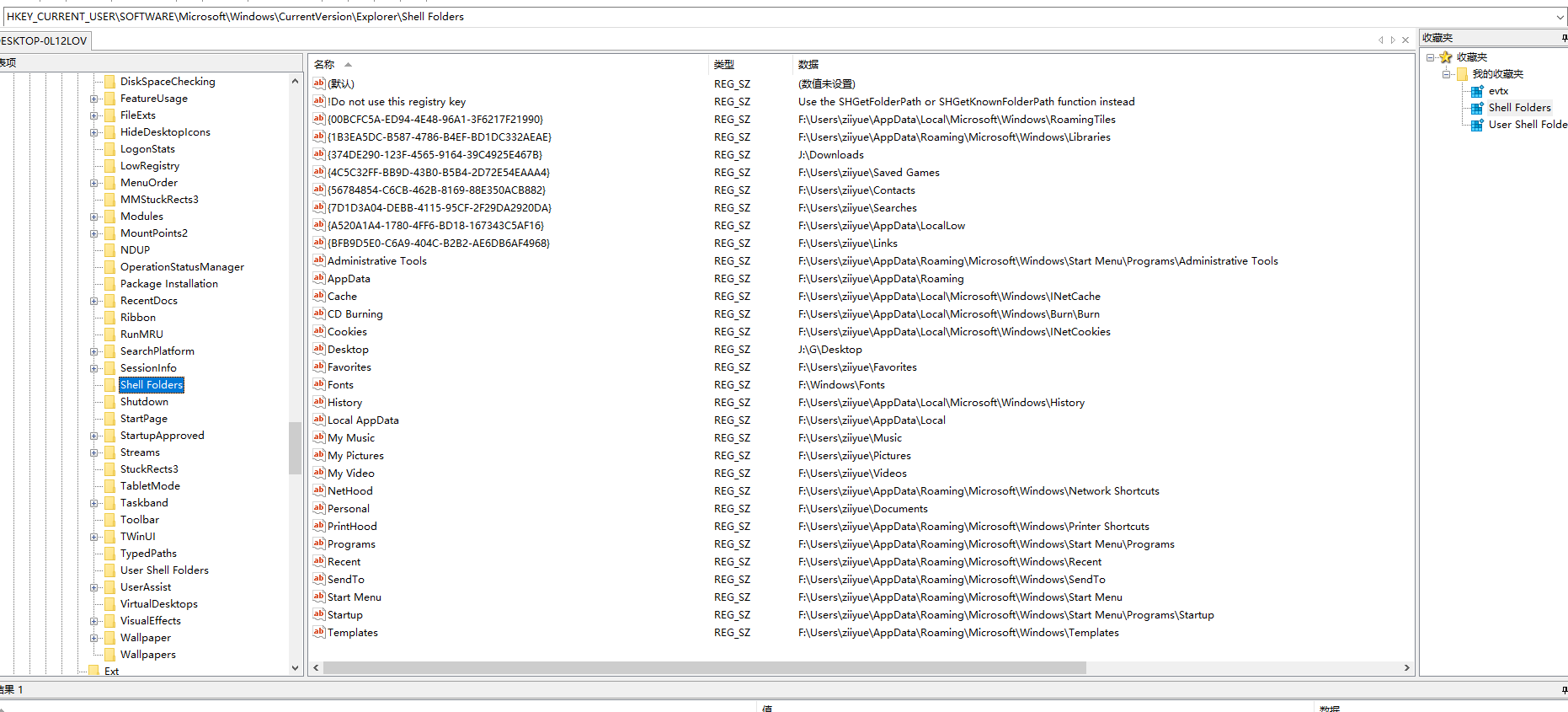Viewport: 1568px width, 712px height.
Task: Expand the FeatureUsage tree node
Action: click(x=94, y=99)
